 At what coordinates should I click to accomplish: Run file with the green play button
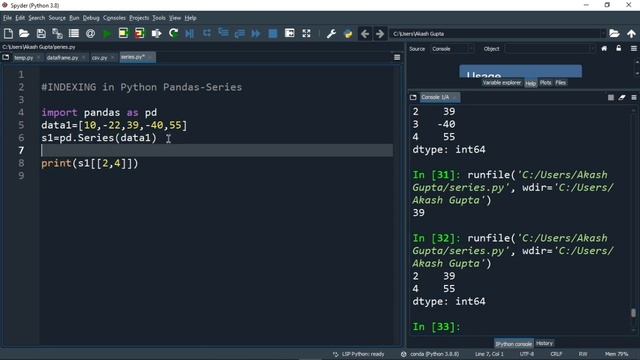pos(107,33)
